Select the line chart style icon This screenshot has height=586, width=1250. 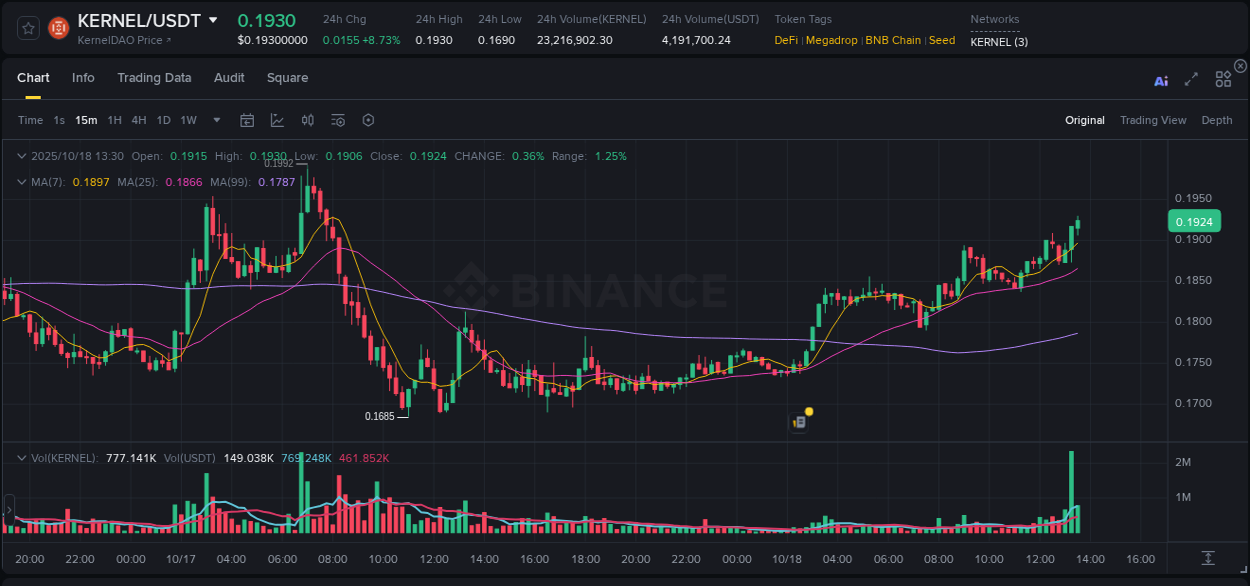(276, 120)
